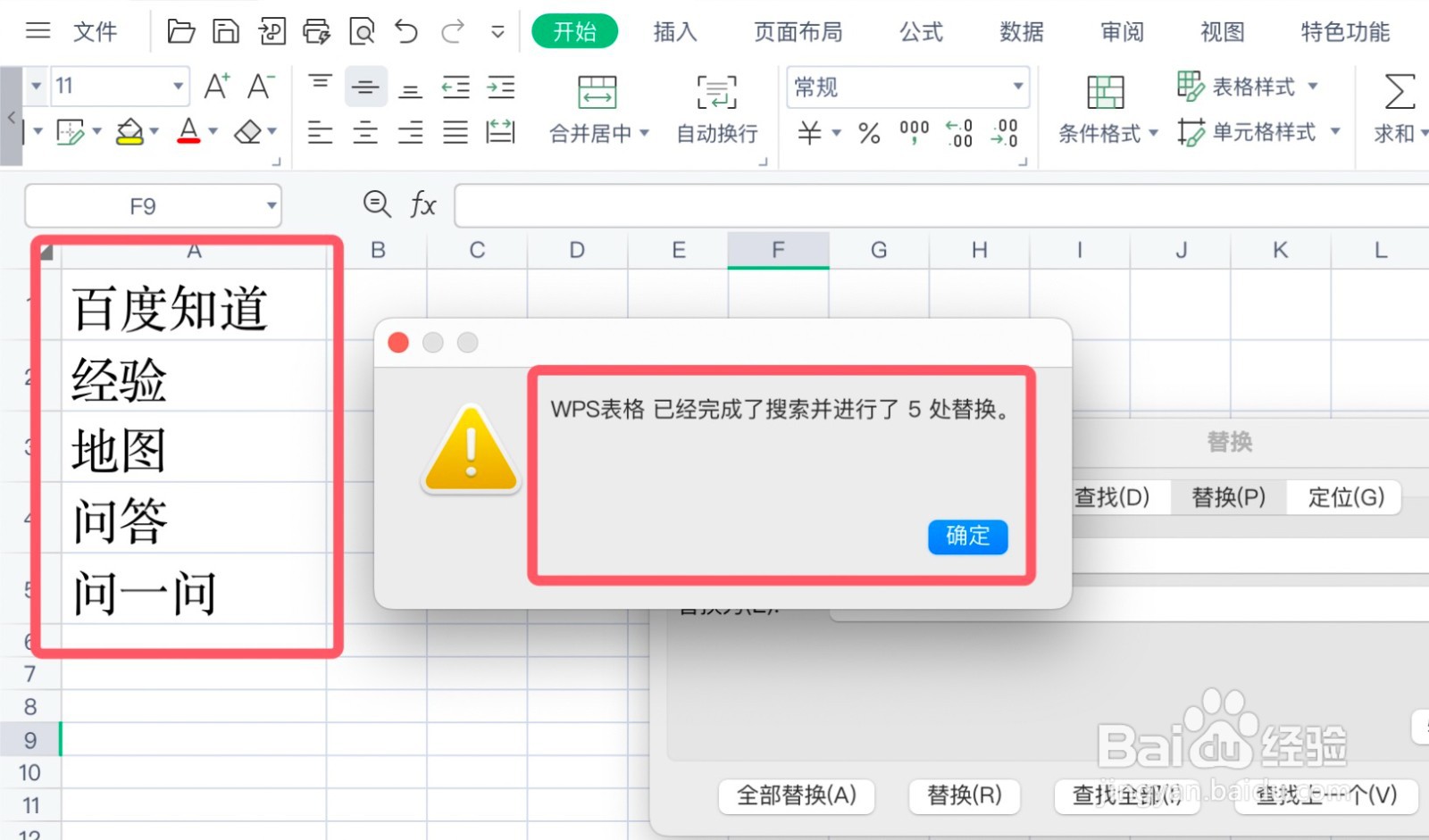Switch to the 数据 ribbon tab

(1022, 32)
